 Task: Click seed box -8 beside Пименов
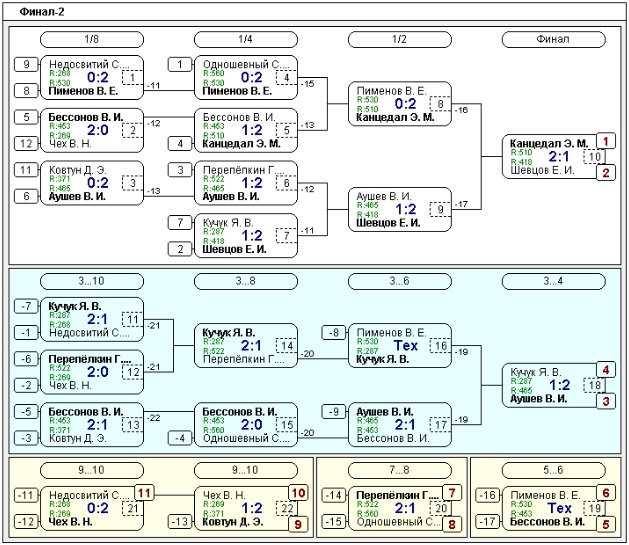pyautogui.click(x=334, y=332)
